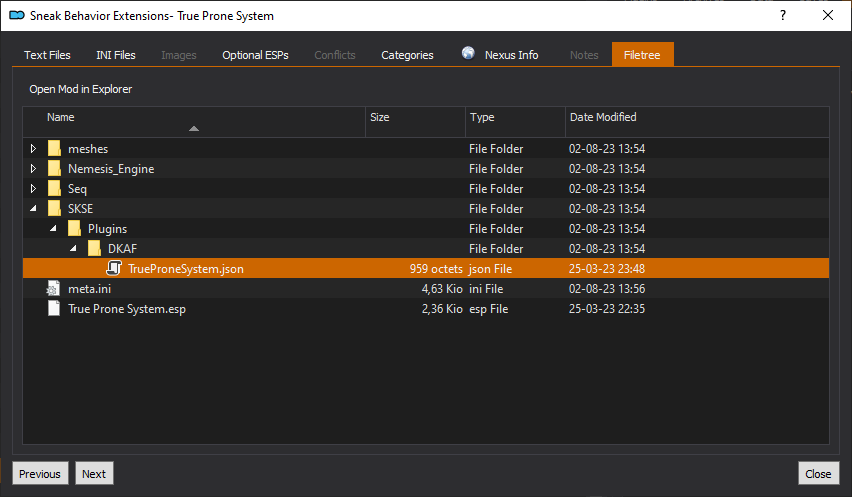Click the disabled Images tab
The height and width of the screenshot is (497, 852).
pos(179,55)
